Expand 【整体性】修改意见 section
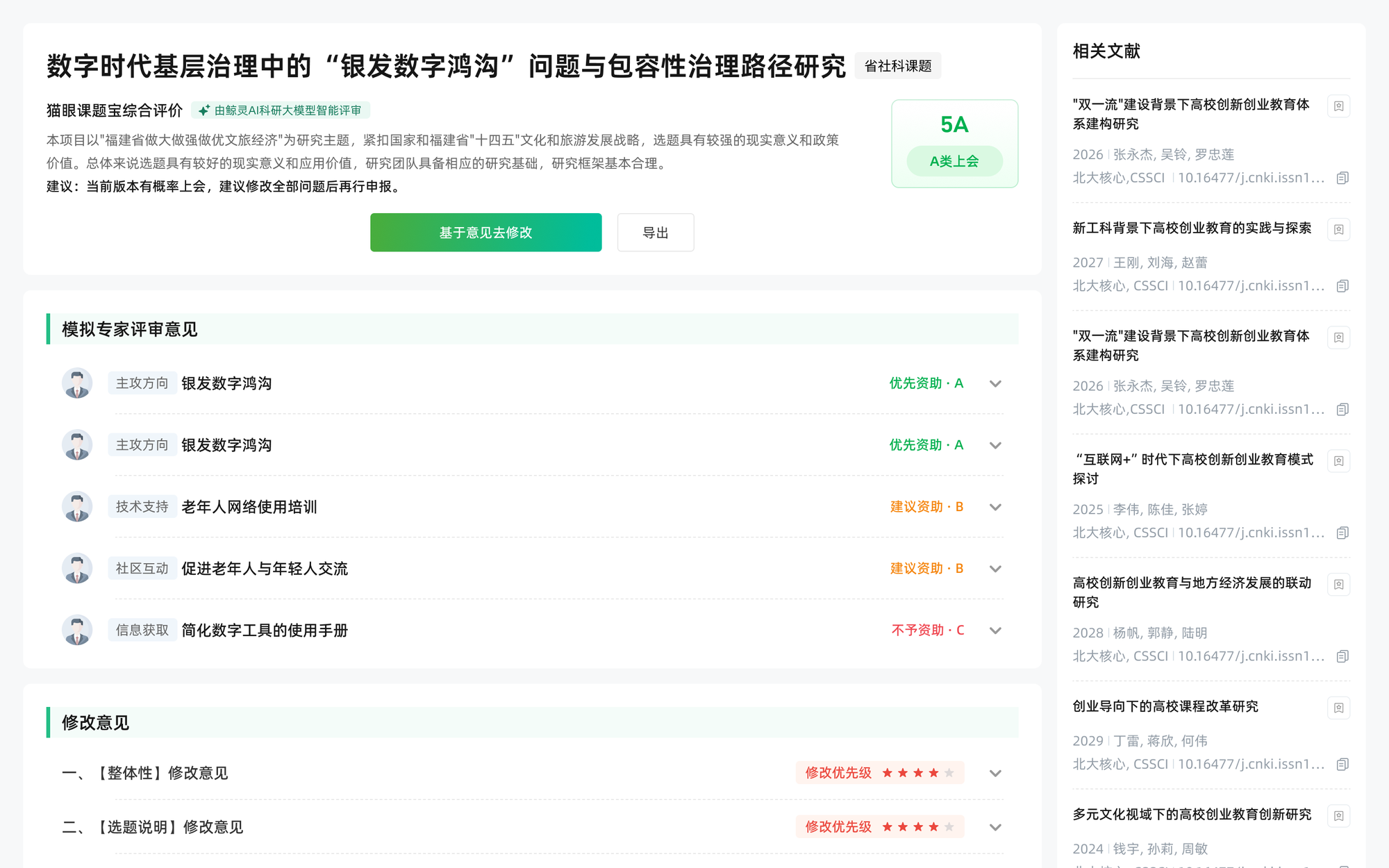Screen dimensions: 1389x868 click(x=995, y=773)
